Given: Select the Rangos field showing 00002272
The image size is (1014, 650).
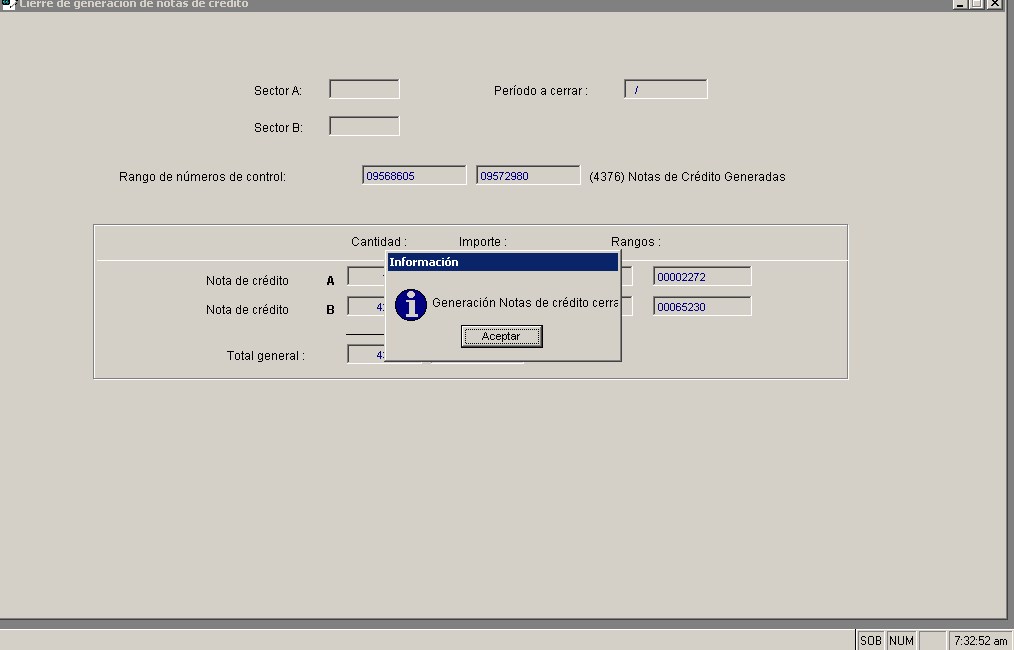Looking at the screenshot, I should point(702,277).
